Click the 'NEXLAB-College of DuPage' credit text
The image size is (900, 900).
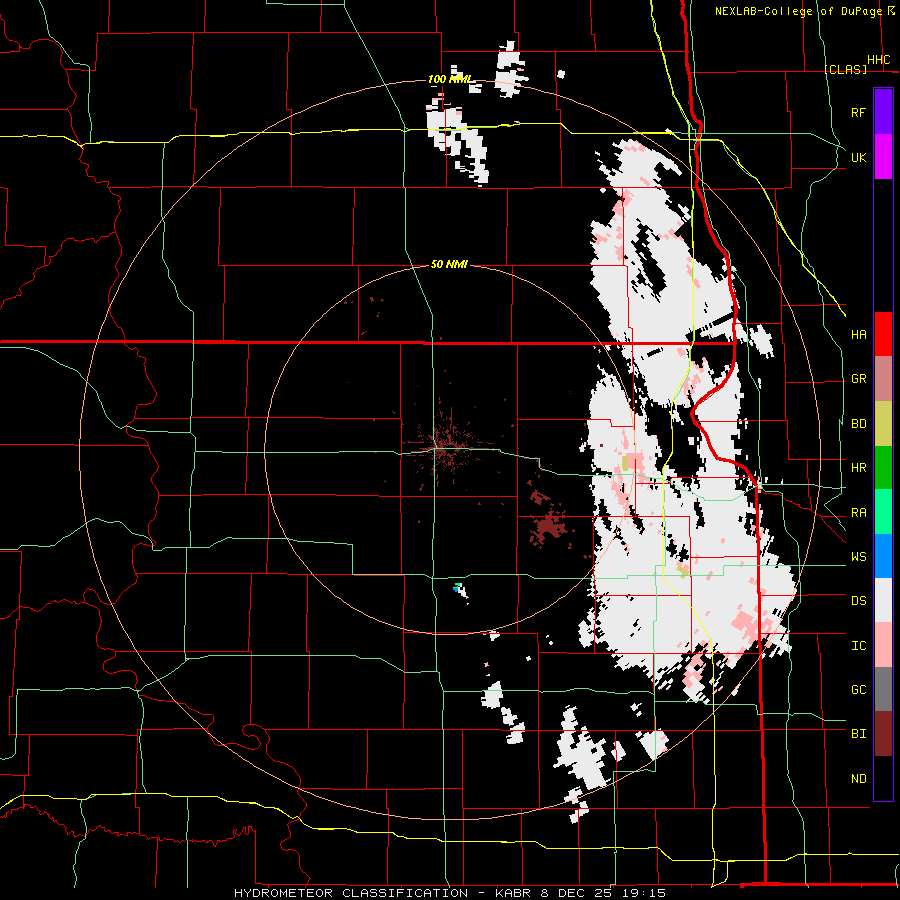pos(798,11)
